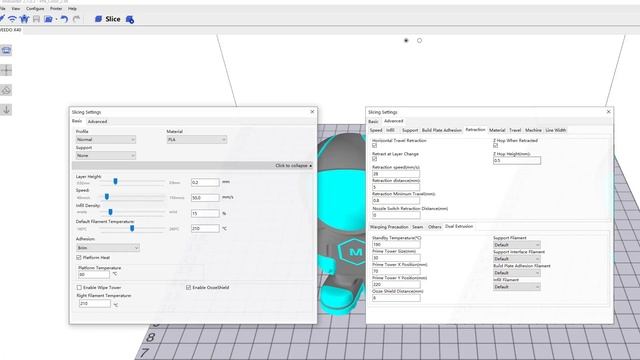640x360 pixels.
Task: Toggle Retract at Layer Change checkbox
Action: pos(374,159)
